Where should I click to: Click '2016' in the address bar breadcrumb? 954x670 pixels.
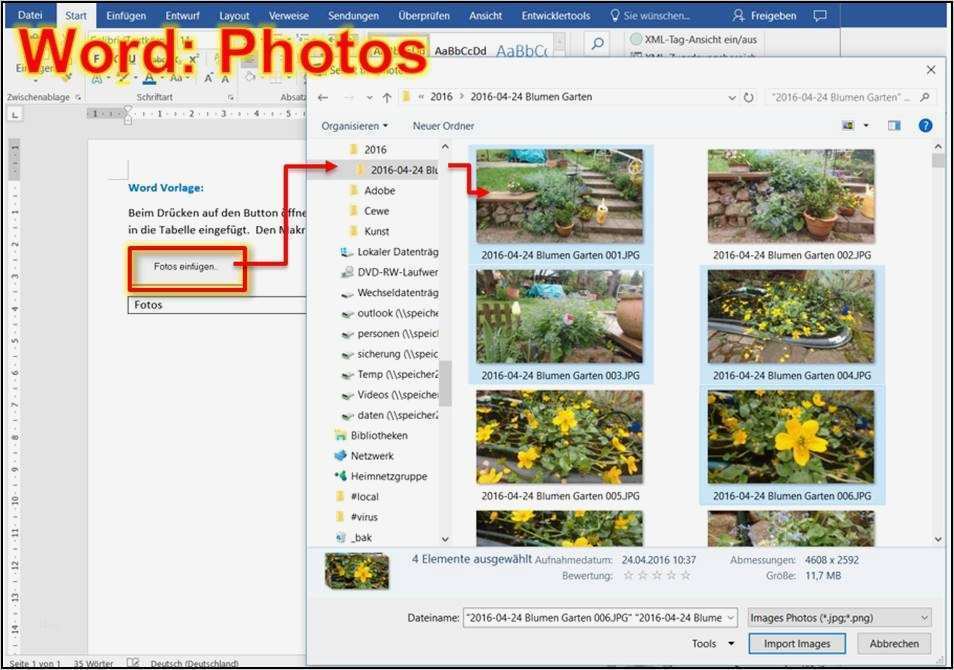441,97
